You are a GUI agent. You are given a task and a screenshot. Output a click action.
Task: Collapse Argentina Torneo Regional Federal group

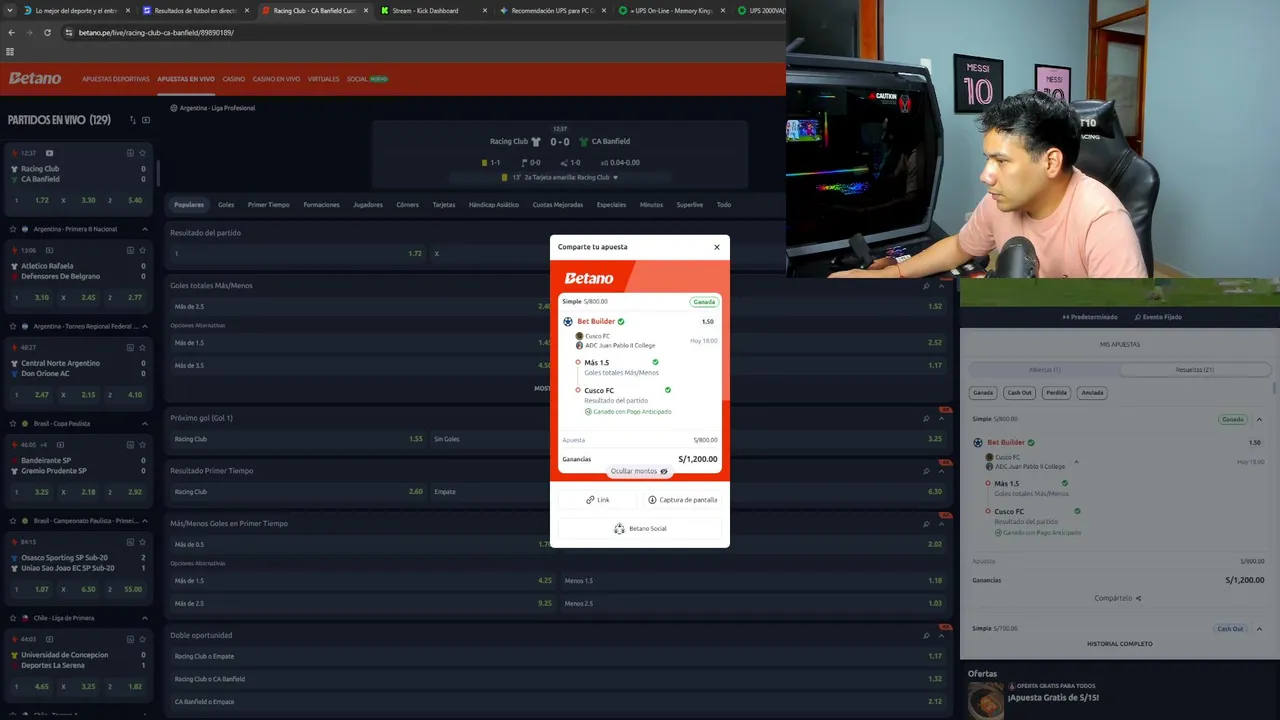144,326
